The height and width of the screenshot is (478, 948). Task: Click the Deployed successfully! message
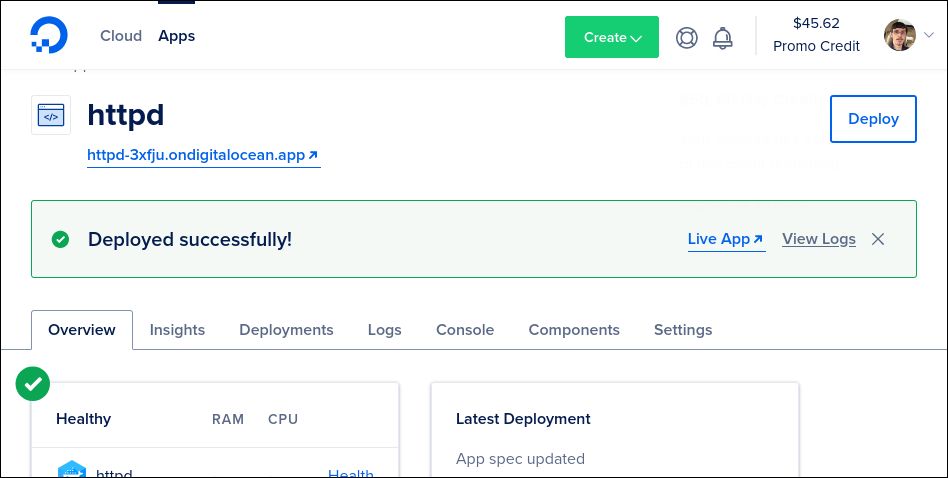point(190,239)
